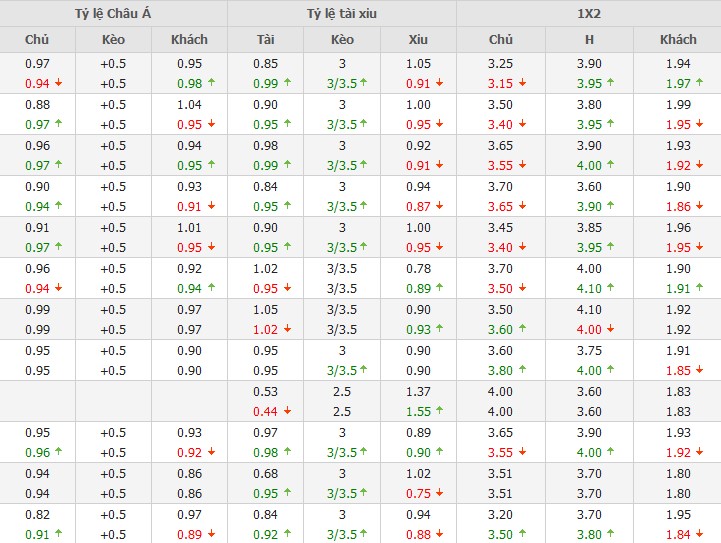Image resolution: width=721 pixels, height=543 pixels.
Task: Click the H draw column header
Action: [589, 39]
